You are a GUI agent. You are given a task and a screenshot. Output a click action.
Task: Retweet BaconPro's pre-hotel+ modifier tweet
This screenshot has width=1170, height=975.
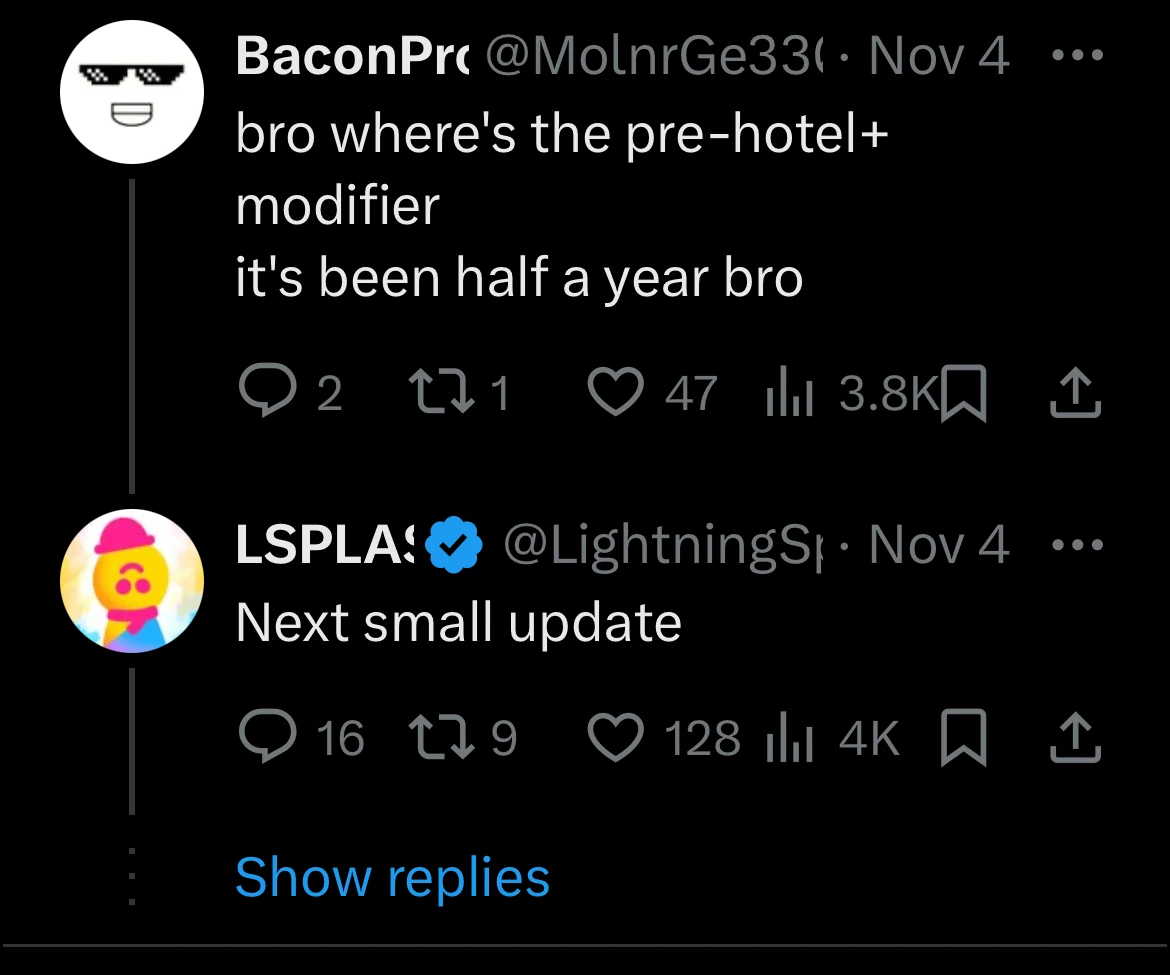coord(436,392)
